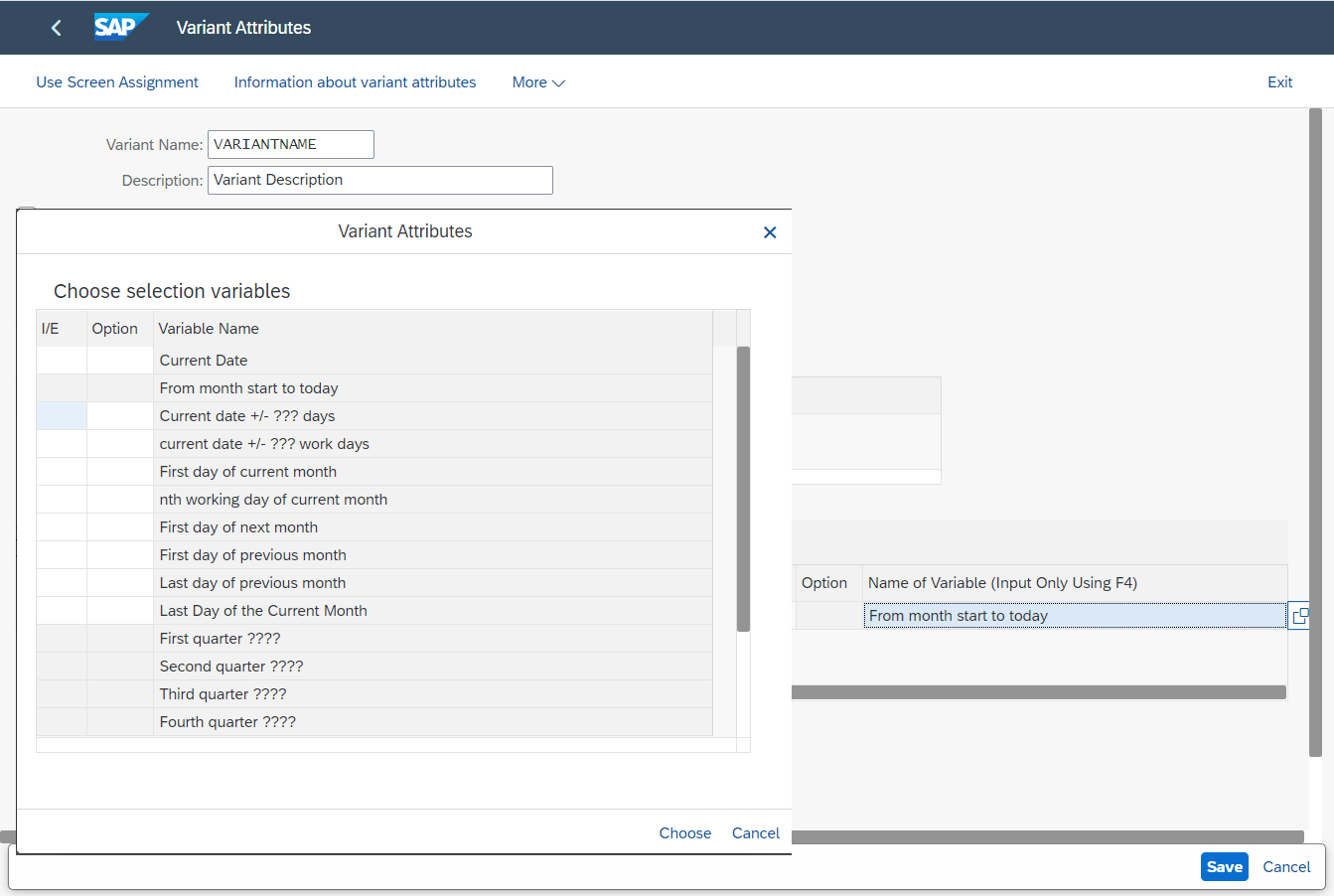Open Use Screen Assignment
Viewport: 1334px width, 896px height.
(x=116, y=81)
